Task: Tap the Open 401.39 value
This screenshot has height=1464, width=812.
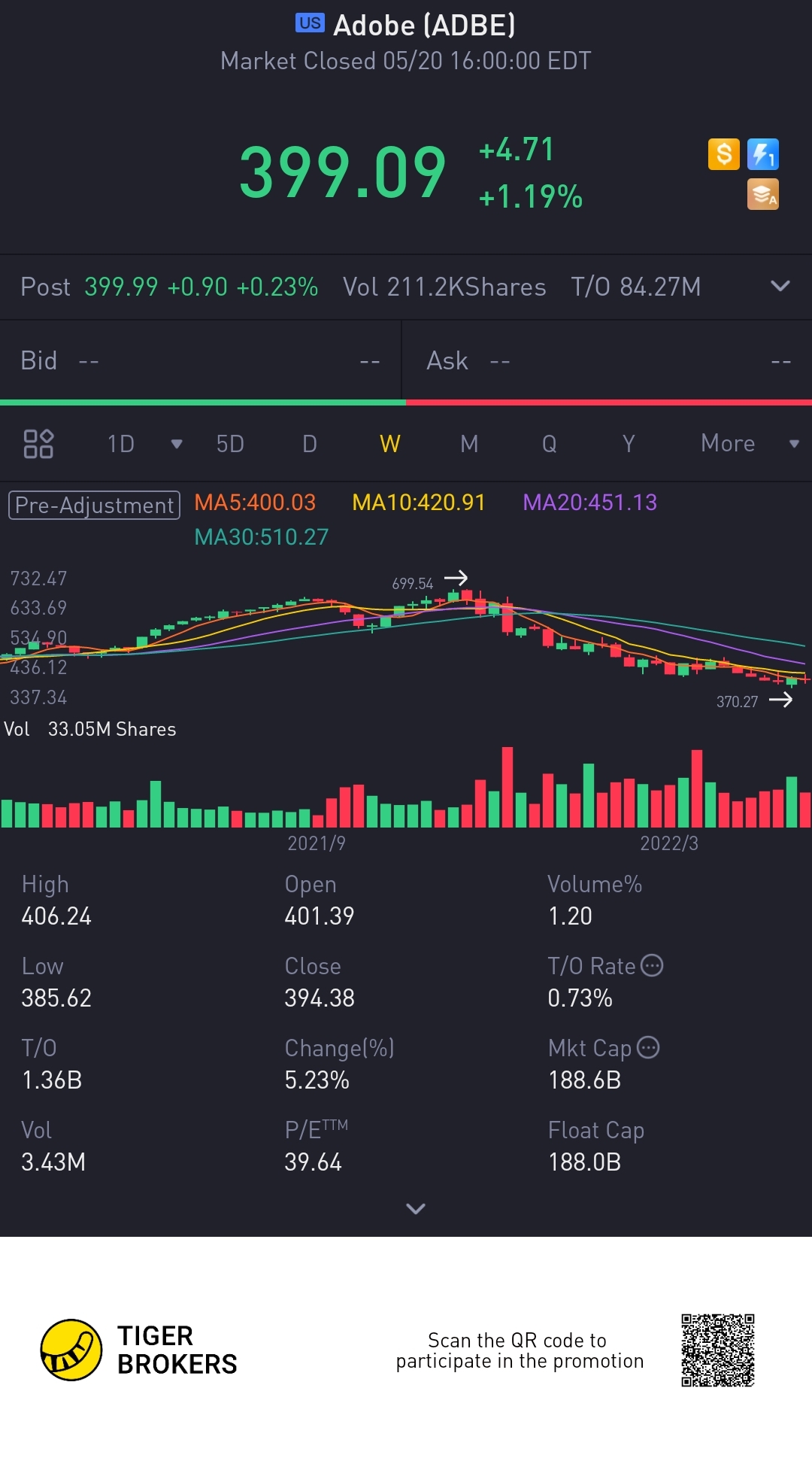Action: tap(320, 916)
